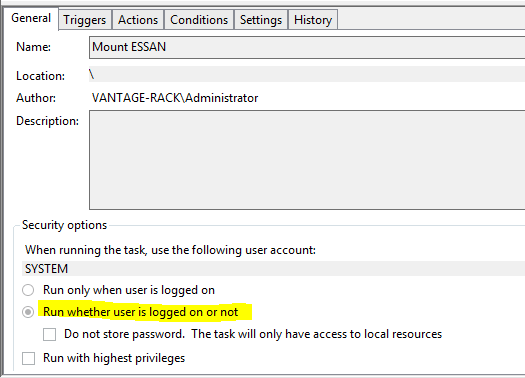Click inside the Description text area
The width and height of the screenshot is (525, 378).
coord(307,160)
